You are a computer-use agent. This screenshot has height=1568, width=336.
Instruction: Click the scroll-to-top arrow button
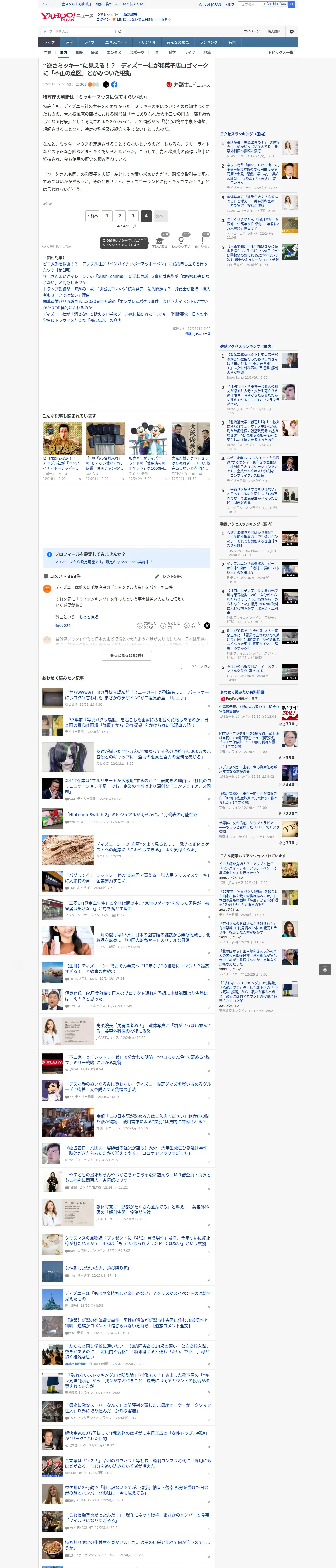(324, 970)
